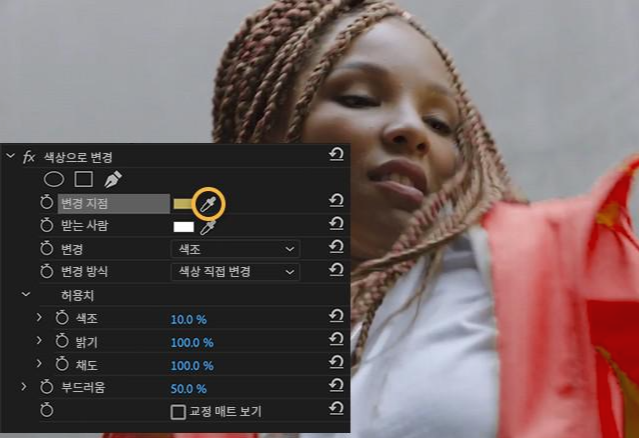Toggle animation stopwatch for 채도
The image size is (639, 438).
pyautogui.click(x=62, y=364)
